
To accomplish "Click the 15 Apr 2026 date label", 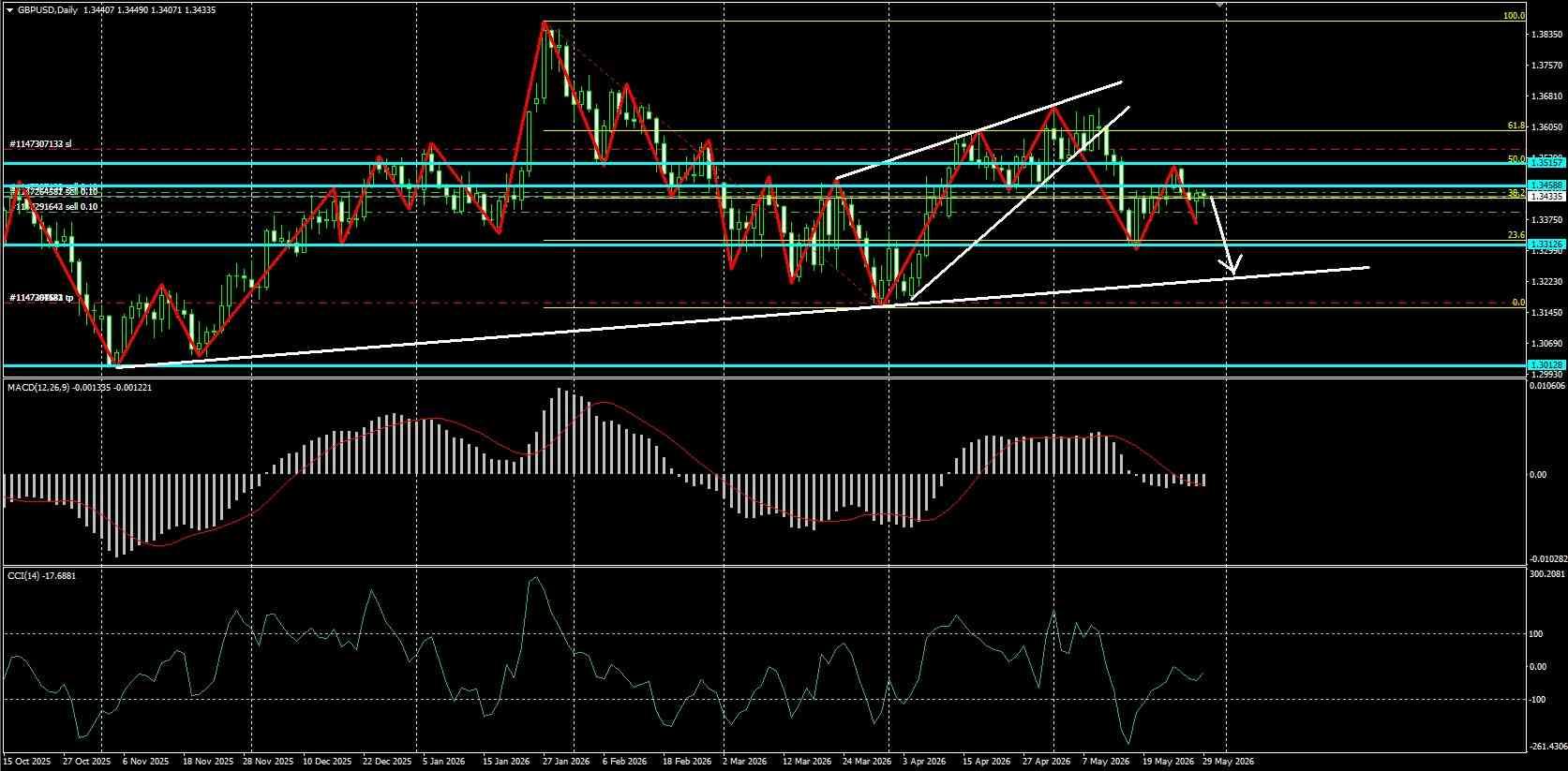I will (x=987, y=762).
